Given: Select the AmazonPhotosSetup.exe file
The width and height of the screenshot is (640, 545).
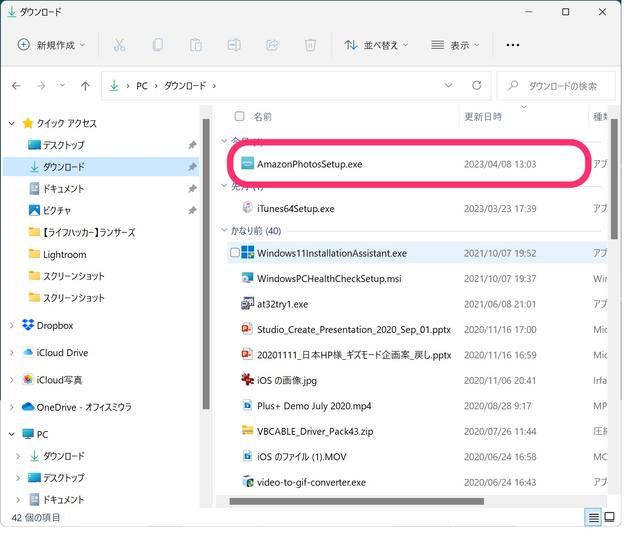Looking at the screenshot, I should pos(309,163).
